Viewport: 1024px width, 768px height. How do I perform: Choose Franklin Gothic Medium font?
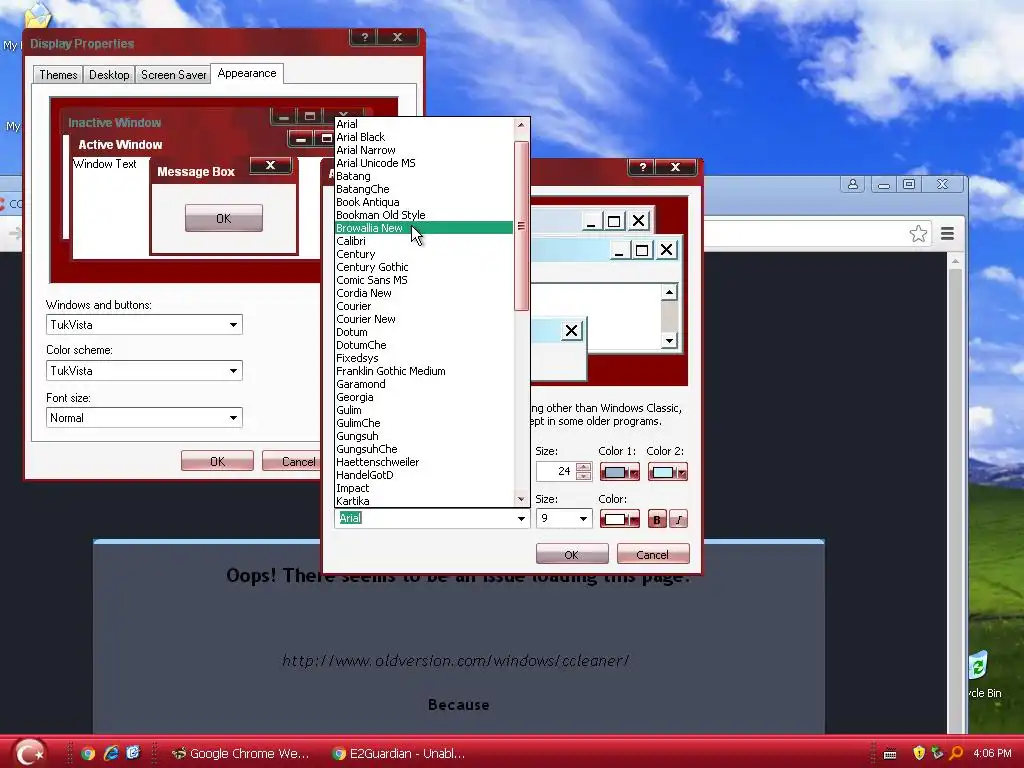point(424,371)
